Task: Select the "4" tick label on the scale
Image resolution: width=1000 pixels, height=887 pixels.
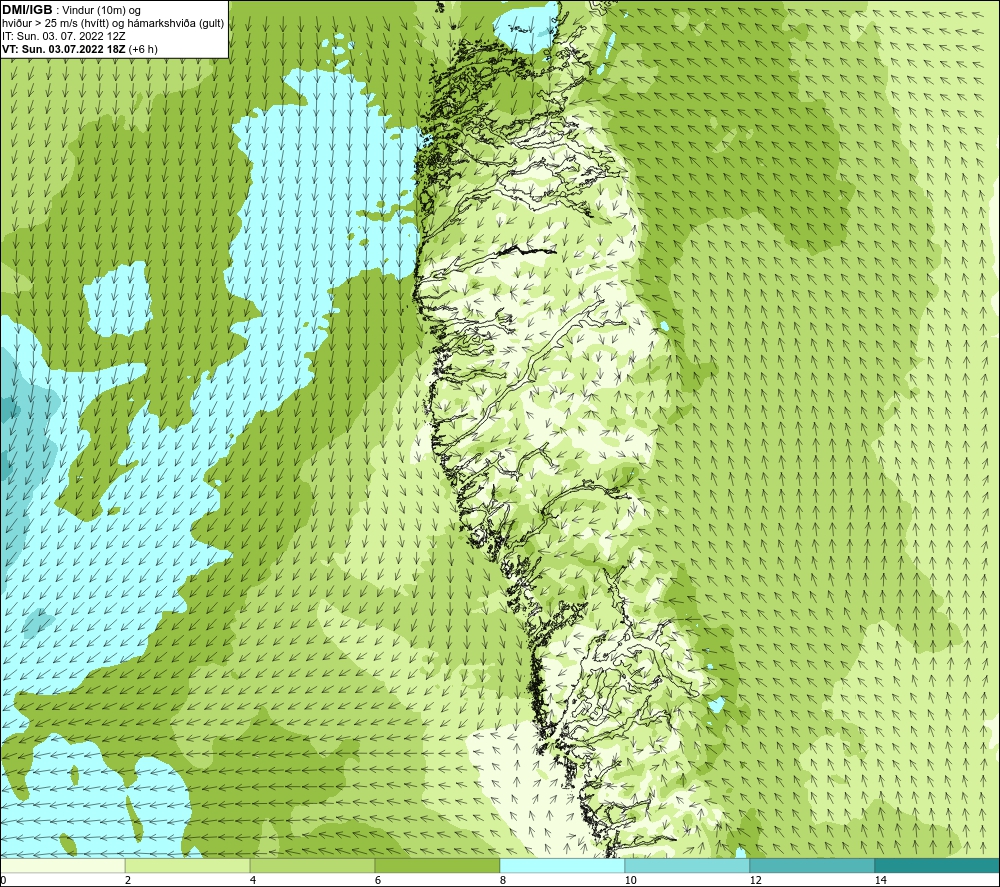Action: point(253,880)
